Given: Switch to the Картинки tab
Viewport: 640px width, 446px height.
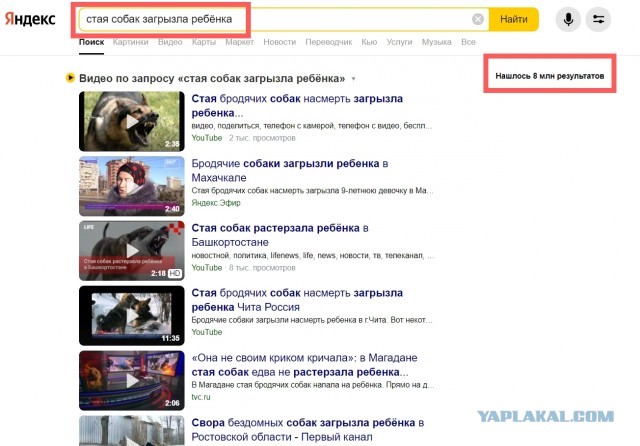Looking at the screenshot, I should point(131,42).
